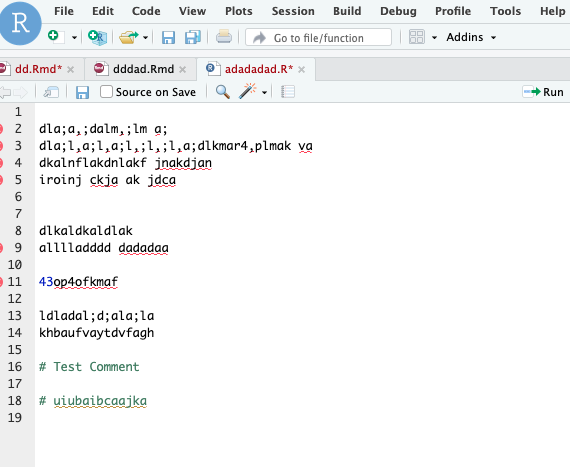Screen dimensions: 570x467
Task: Close the dddad.Rmd tab
Action: point(183,69)
